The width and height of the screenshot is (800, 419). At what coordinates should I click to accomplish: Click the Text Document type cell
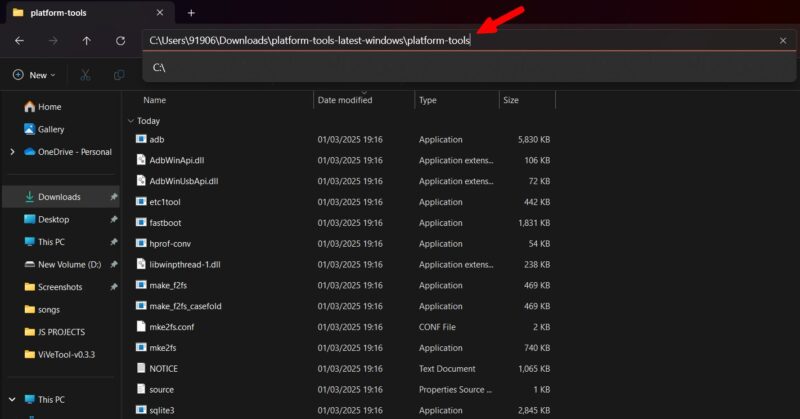click(x=447, y=368)
